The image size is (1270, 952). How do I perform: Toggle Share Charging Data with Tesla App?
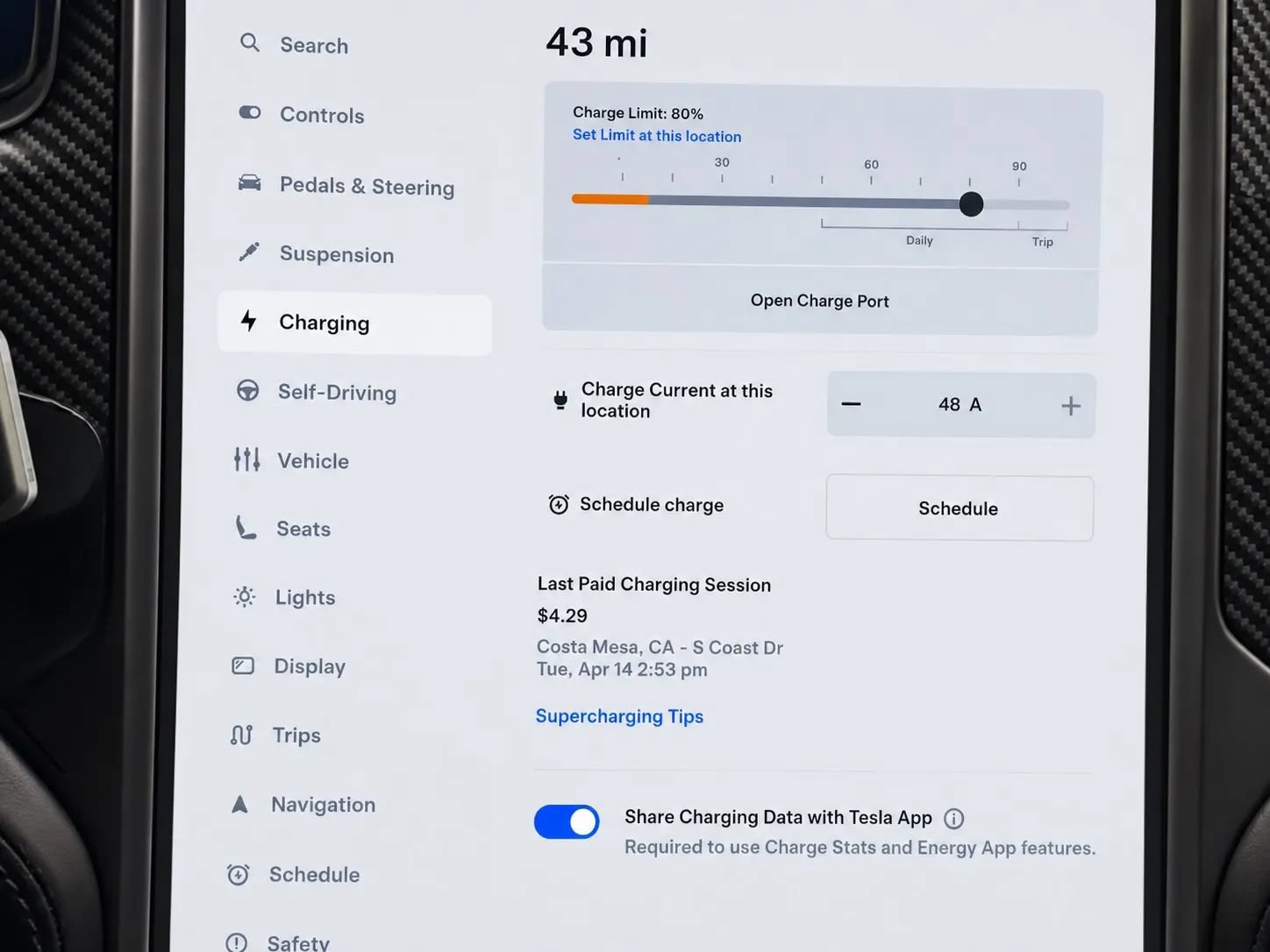tap(567, 822)
